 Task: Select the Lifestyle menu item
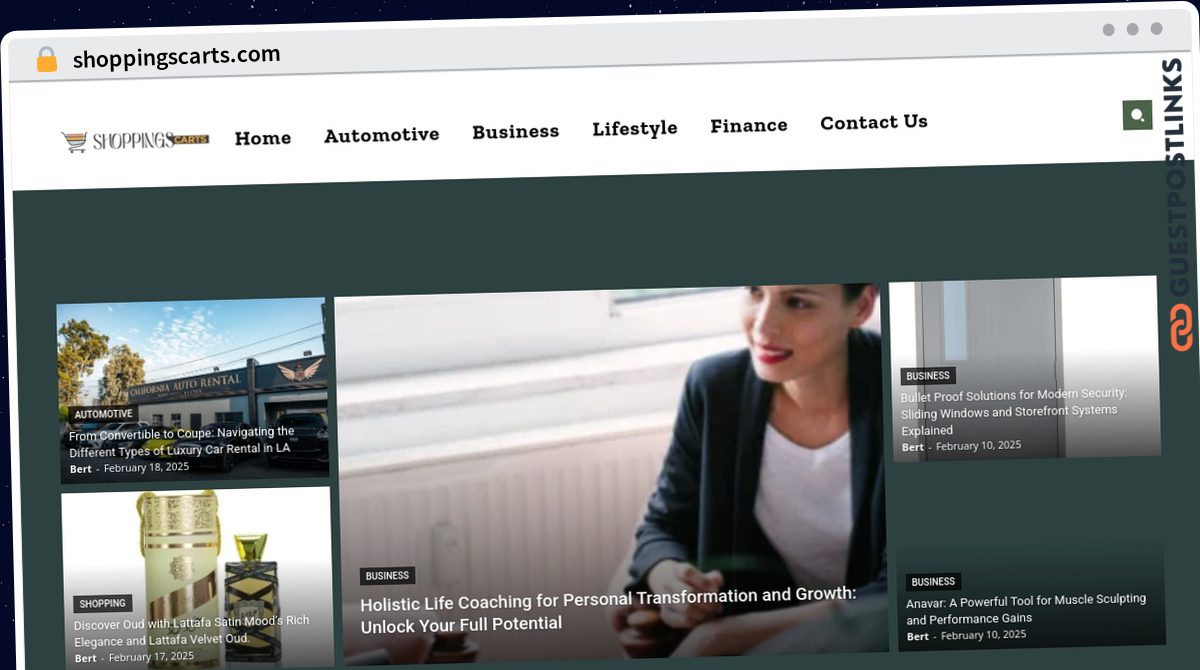click(634, 128)
